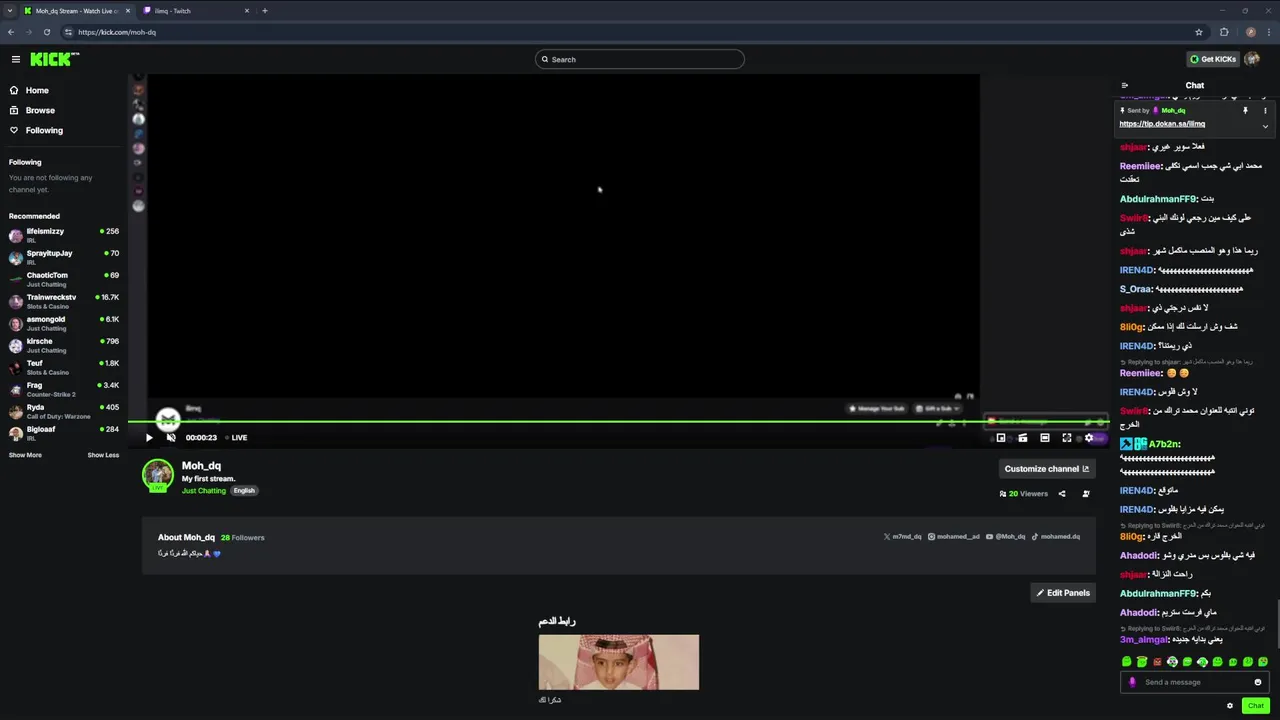Go to Home in sidebar
The height and width of the screenshot is (720, 1280).
29,90
